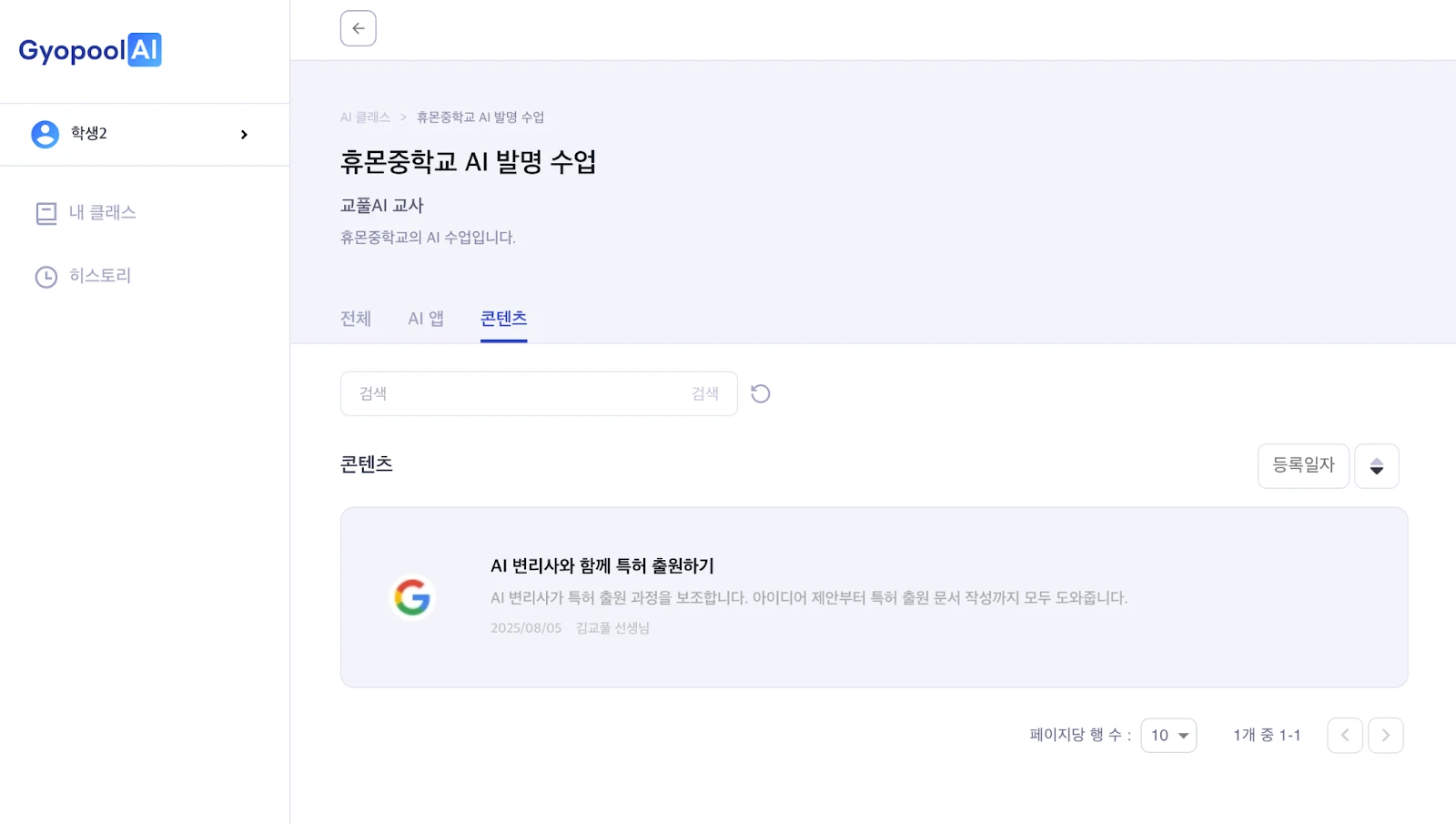This screenshot has height=824, width=1456.
Task: Click the AI 클래스 breadcrumb link
Action: click(365, 117)
